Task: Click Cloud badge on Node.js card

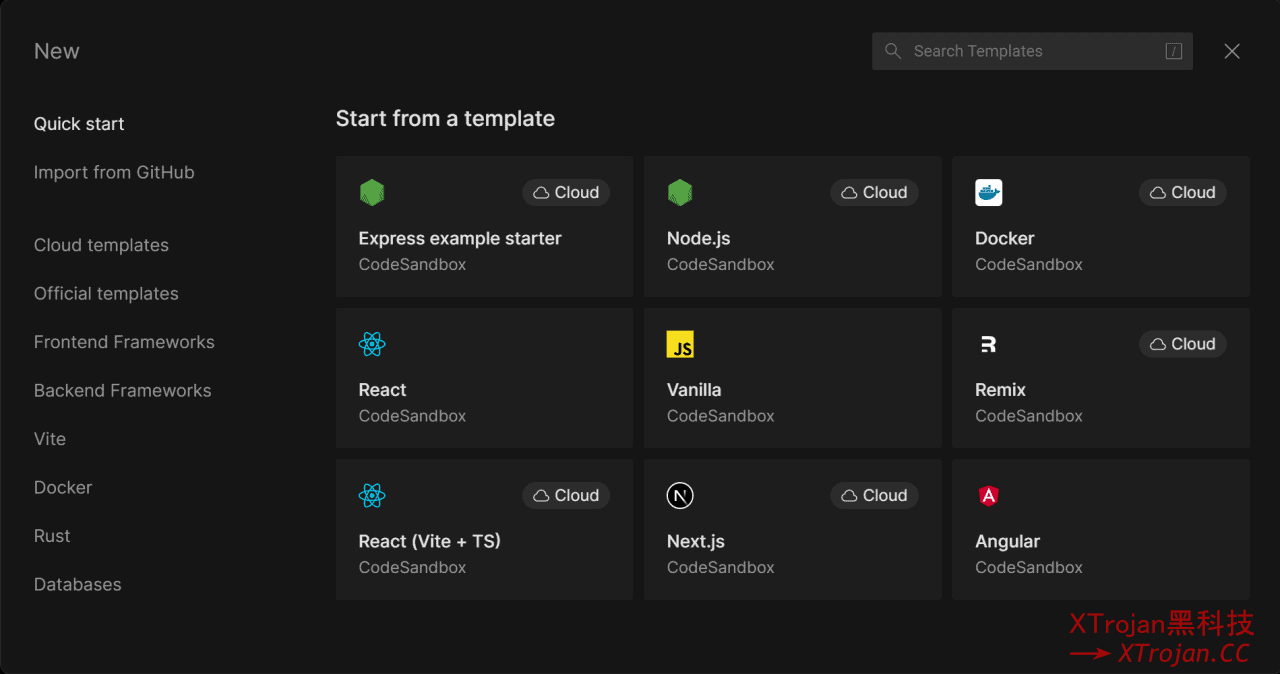Action: (874, 193)
